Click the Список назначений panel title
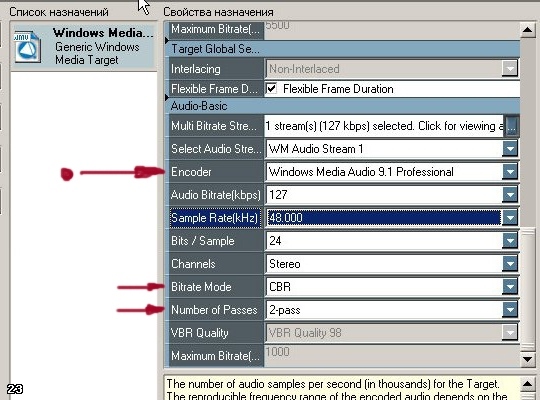 point(59,12)
